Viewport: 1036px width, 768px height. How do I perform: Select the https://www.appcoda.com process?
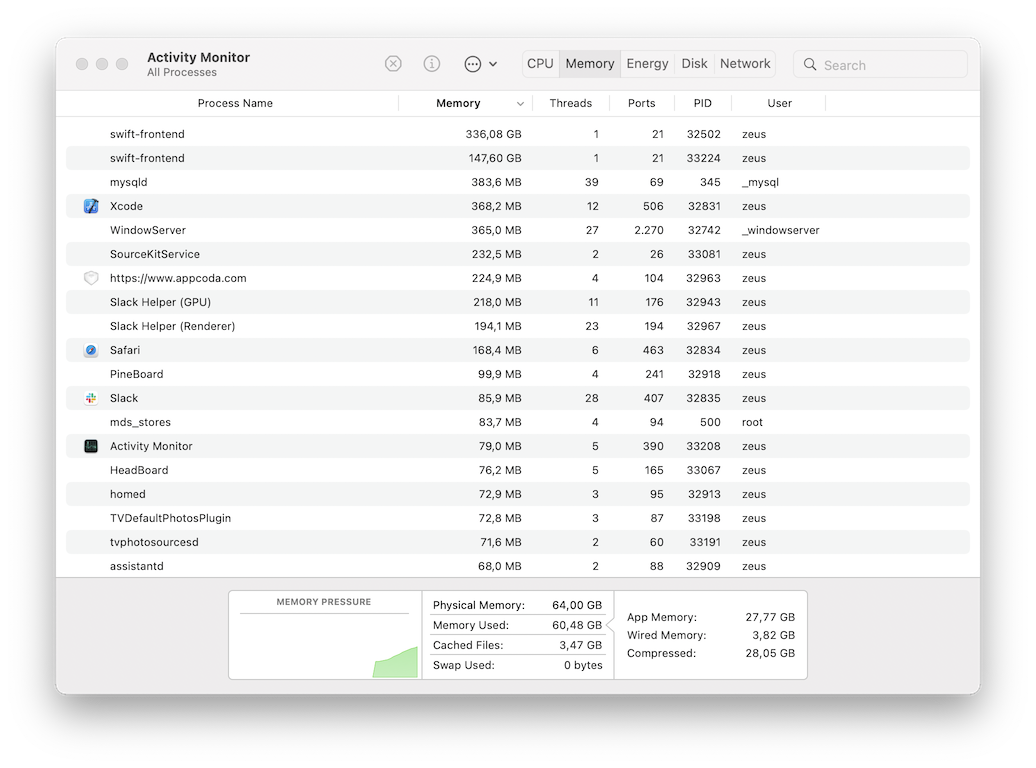[178, 278]
